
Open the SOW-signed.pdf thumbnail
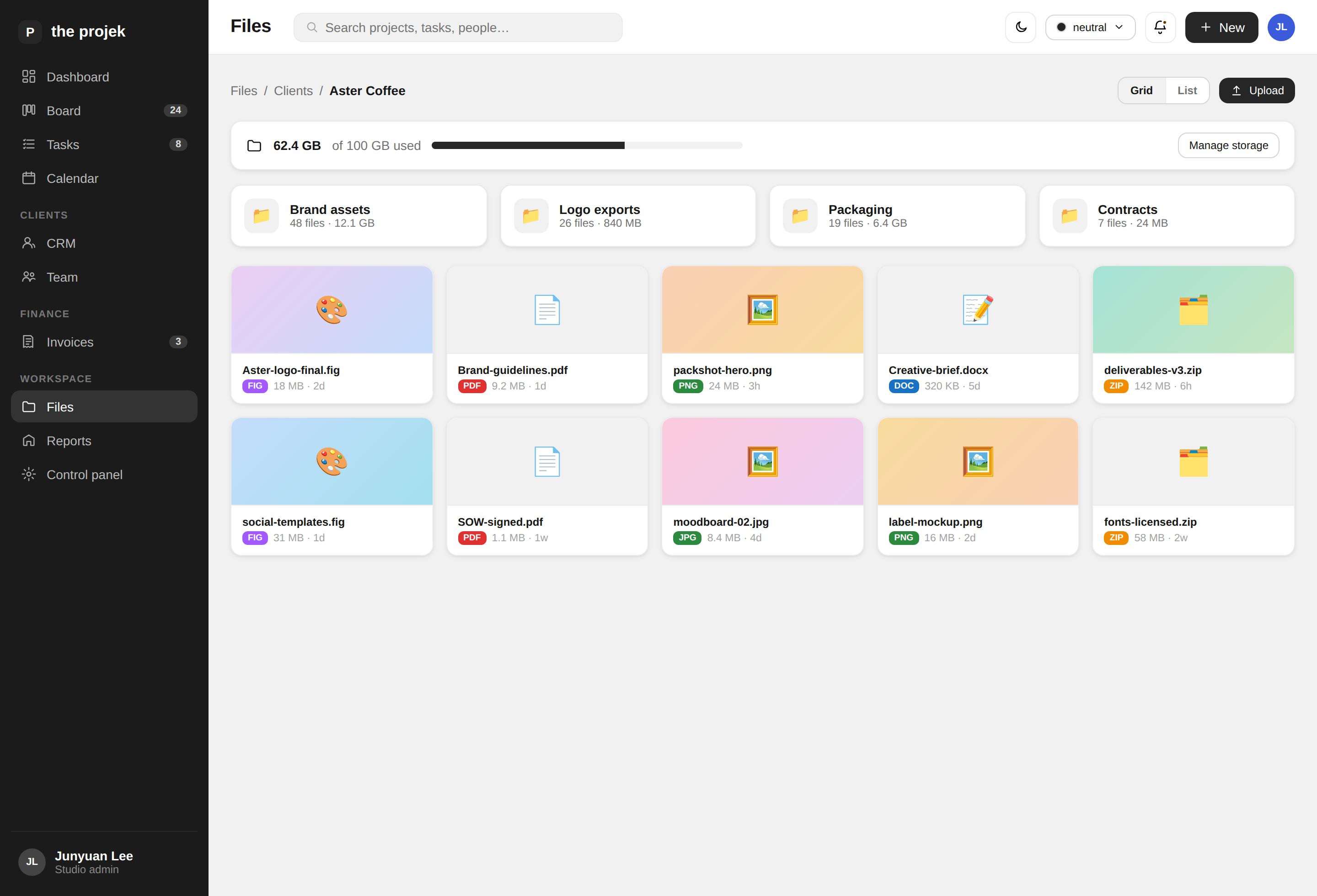pyautogui.click(x=547, y=462)
